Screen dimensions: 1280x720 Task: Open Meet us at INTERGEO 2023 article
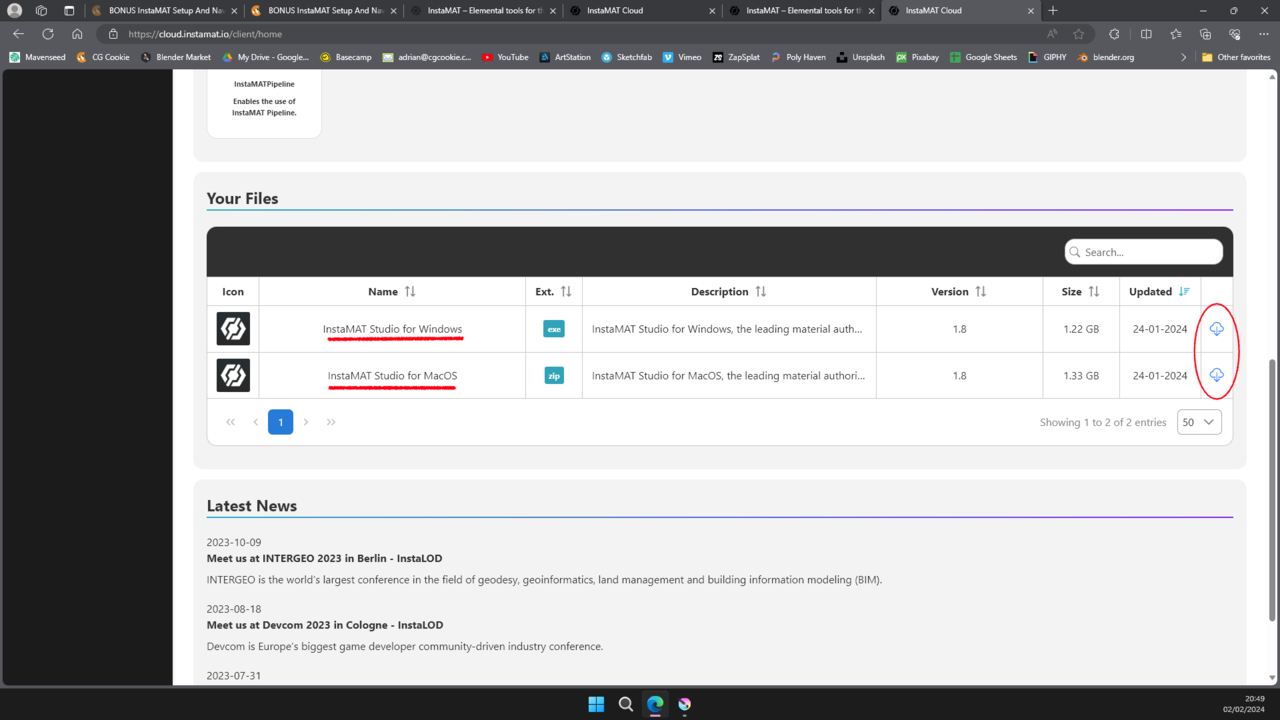[324, 558]
